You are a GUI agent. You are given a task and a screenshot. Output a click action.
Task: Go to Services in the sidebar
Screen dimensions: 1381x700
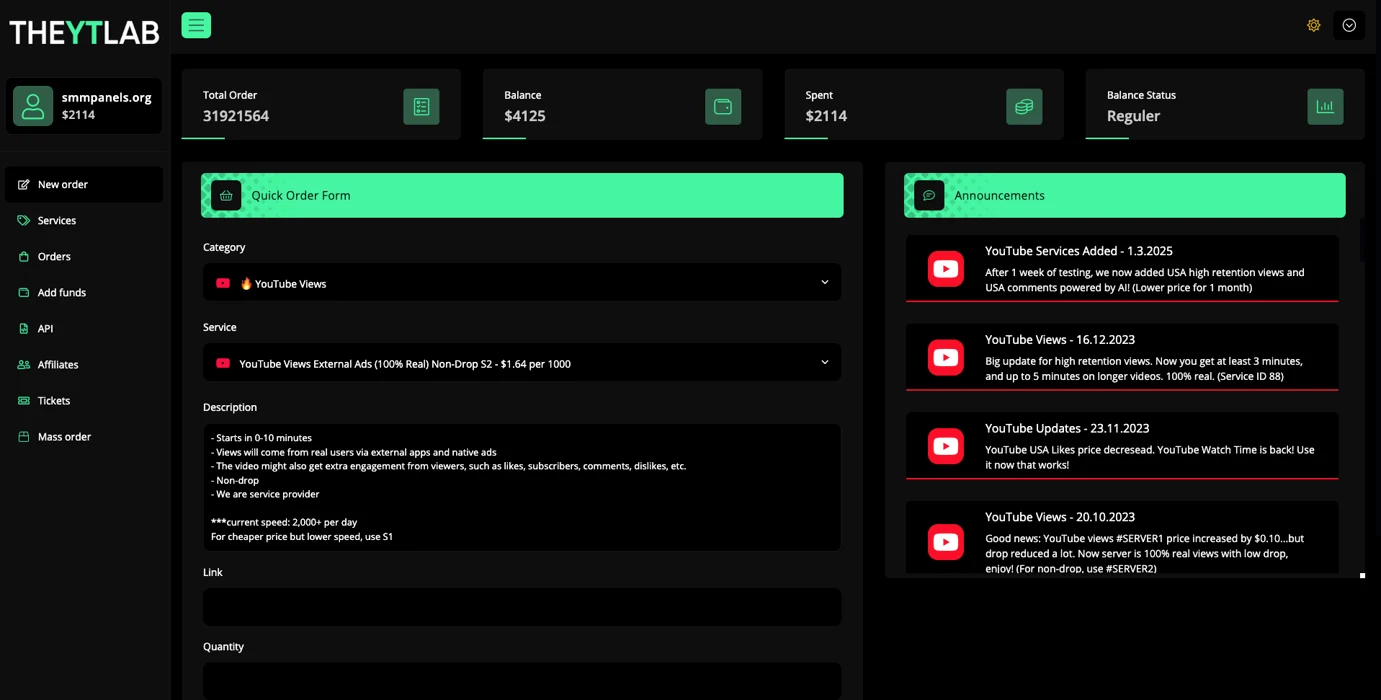57,221
